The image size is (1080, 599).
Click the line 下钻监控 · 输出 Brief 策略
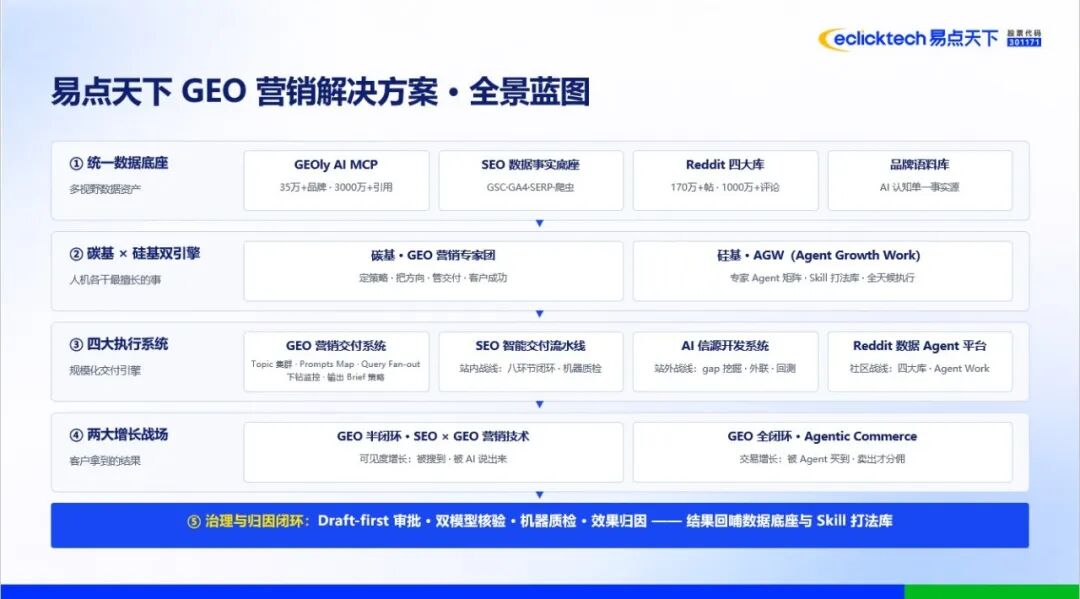click(335, 377)
